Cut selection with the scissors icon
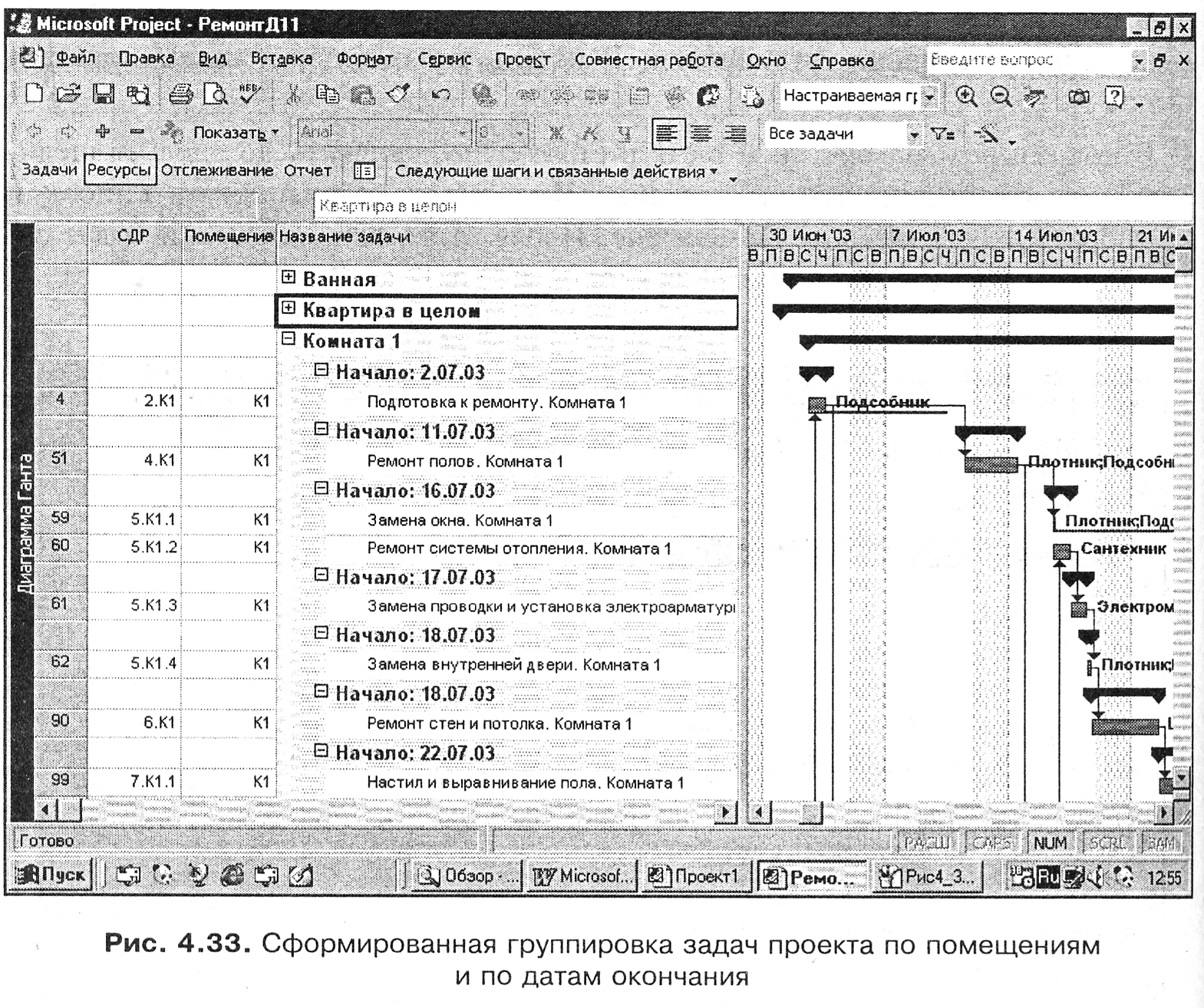 click(x=292, y=94)
